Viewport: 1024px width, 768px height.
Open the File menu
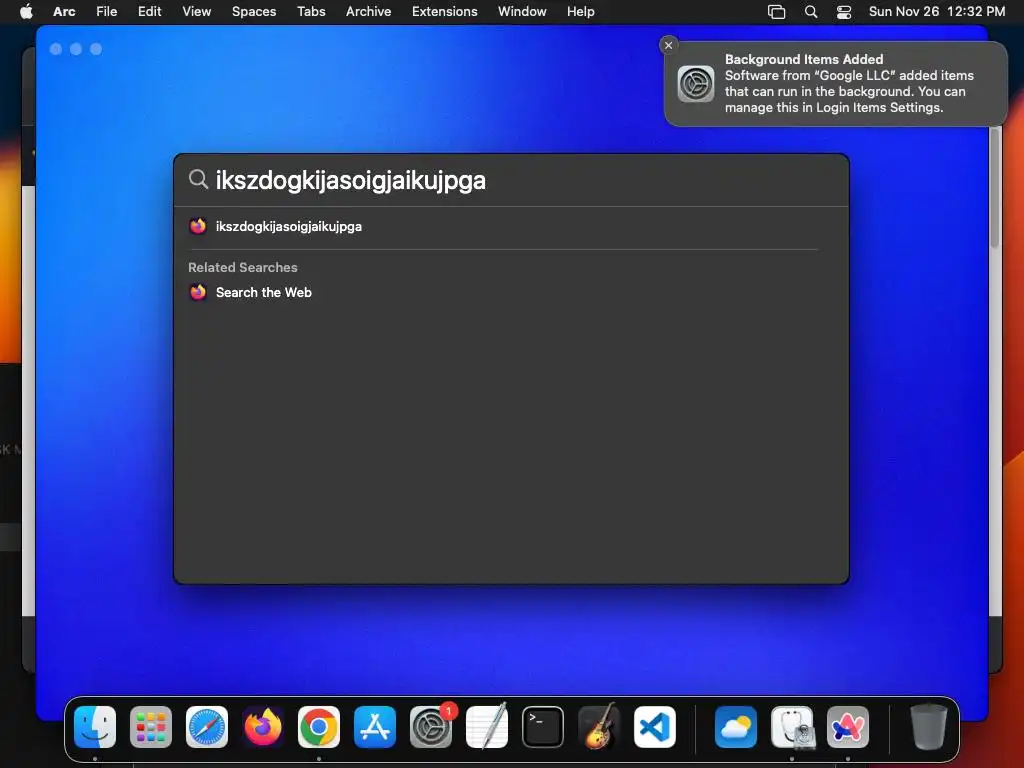(x=106, y=11)
